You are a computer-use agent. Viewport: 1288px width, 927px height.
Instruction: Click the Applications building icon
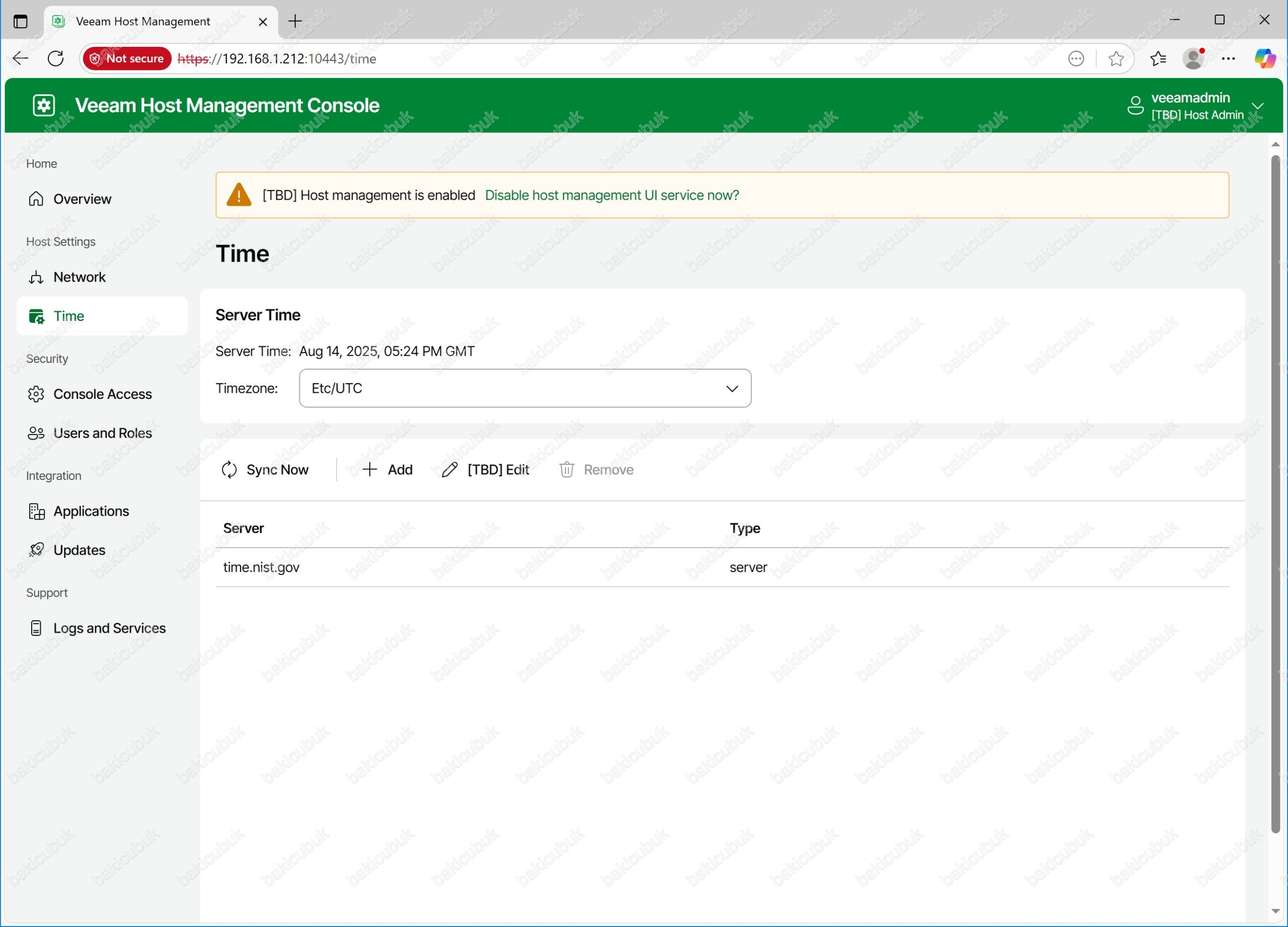36,511
